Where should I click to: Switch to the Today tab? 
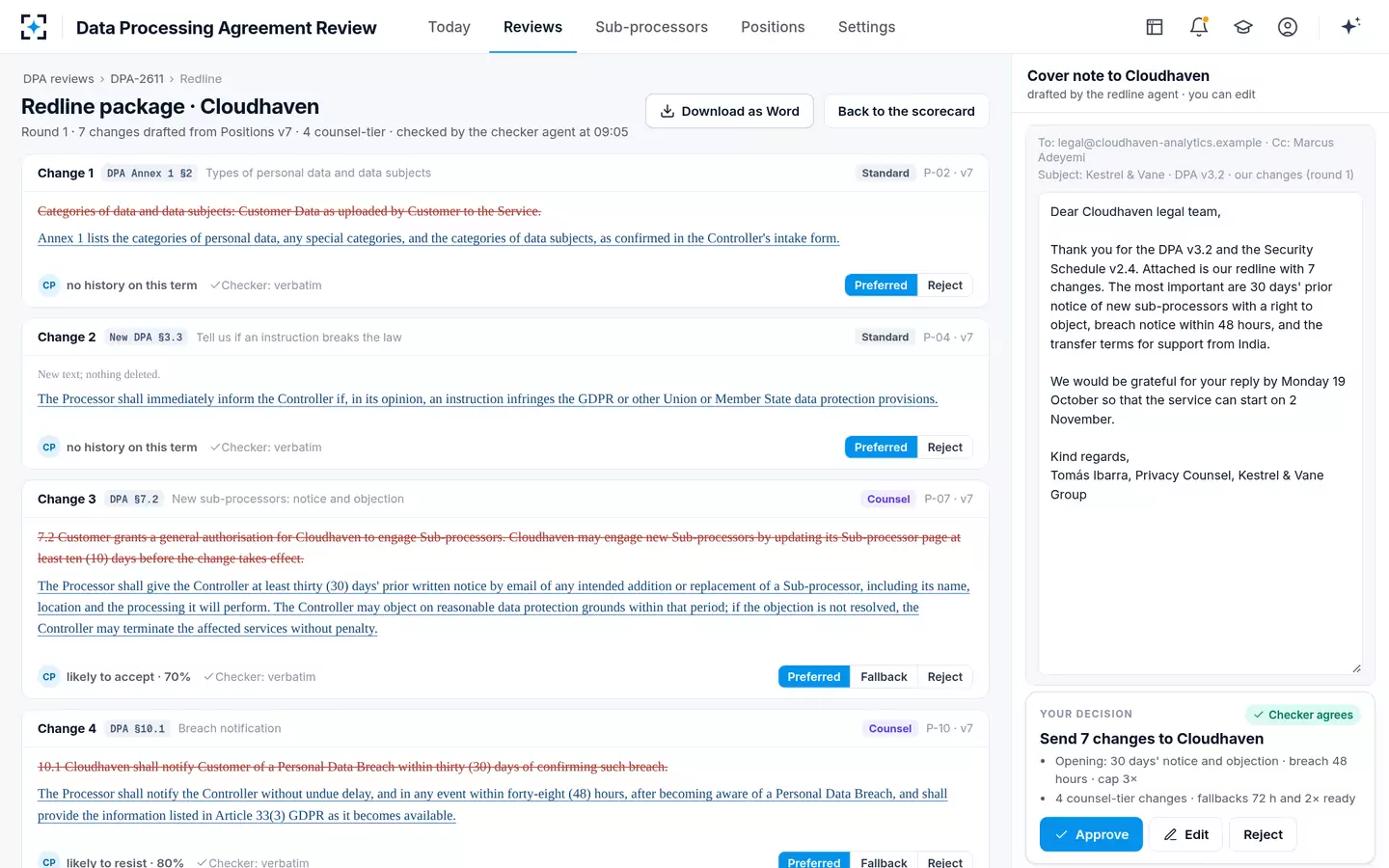click(449, 27)
